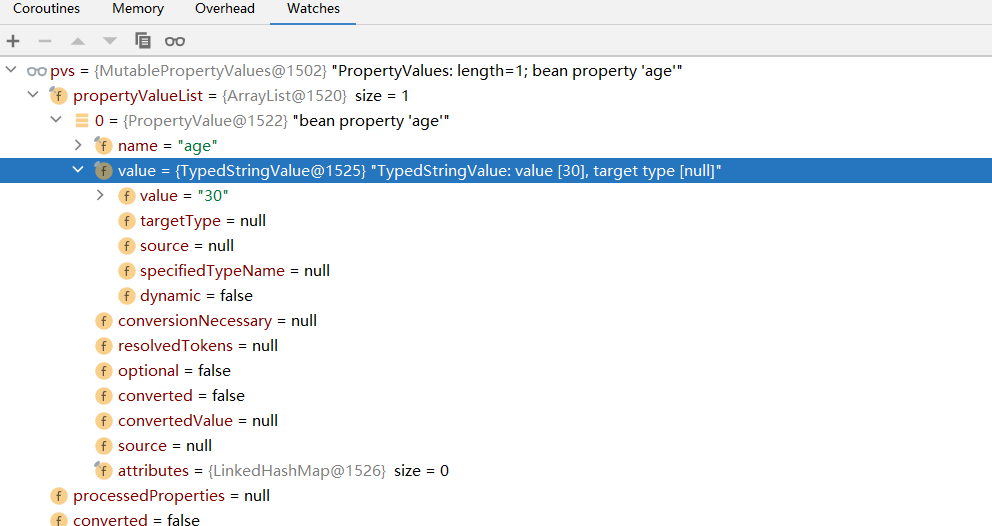Click the New Watch plus icon

[x=13, y=41]
